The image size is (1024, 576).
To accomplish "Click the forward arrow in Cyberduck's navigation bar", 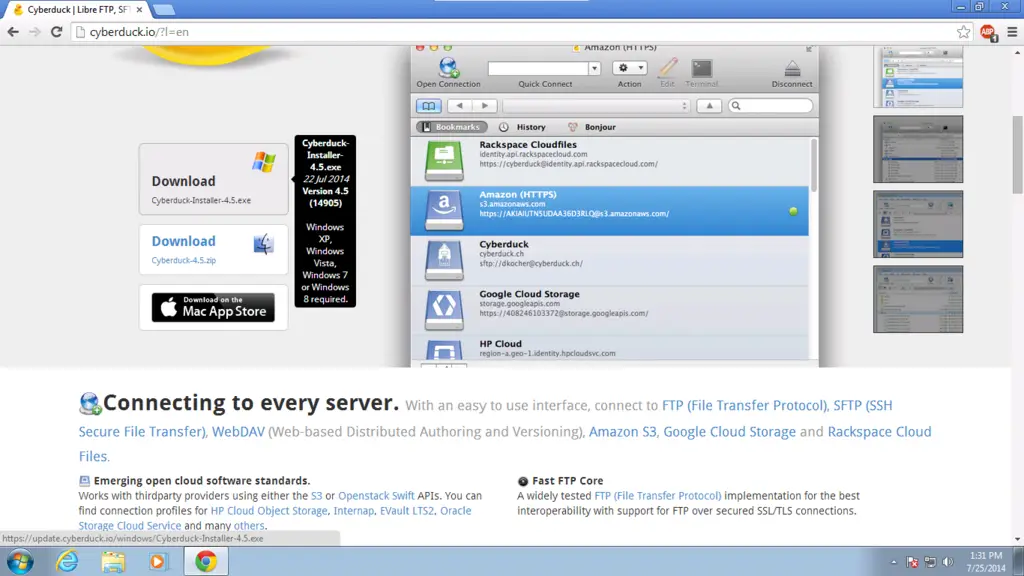I will [x=485, y=106].
